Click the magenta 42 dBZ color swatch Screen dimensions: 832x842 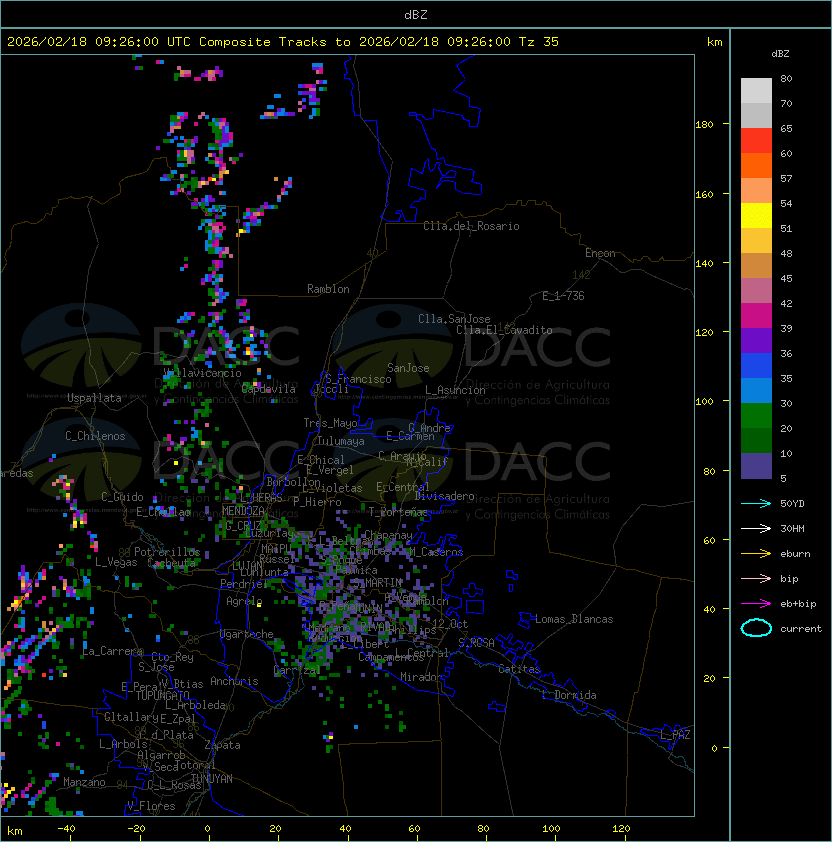pos(756,316)
